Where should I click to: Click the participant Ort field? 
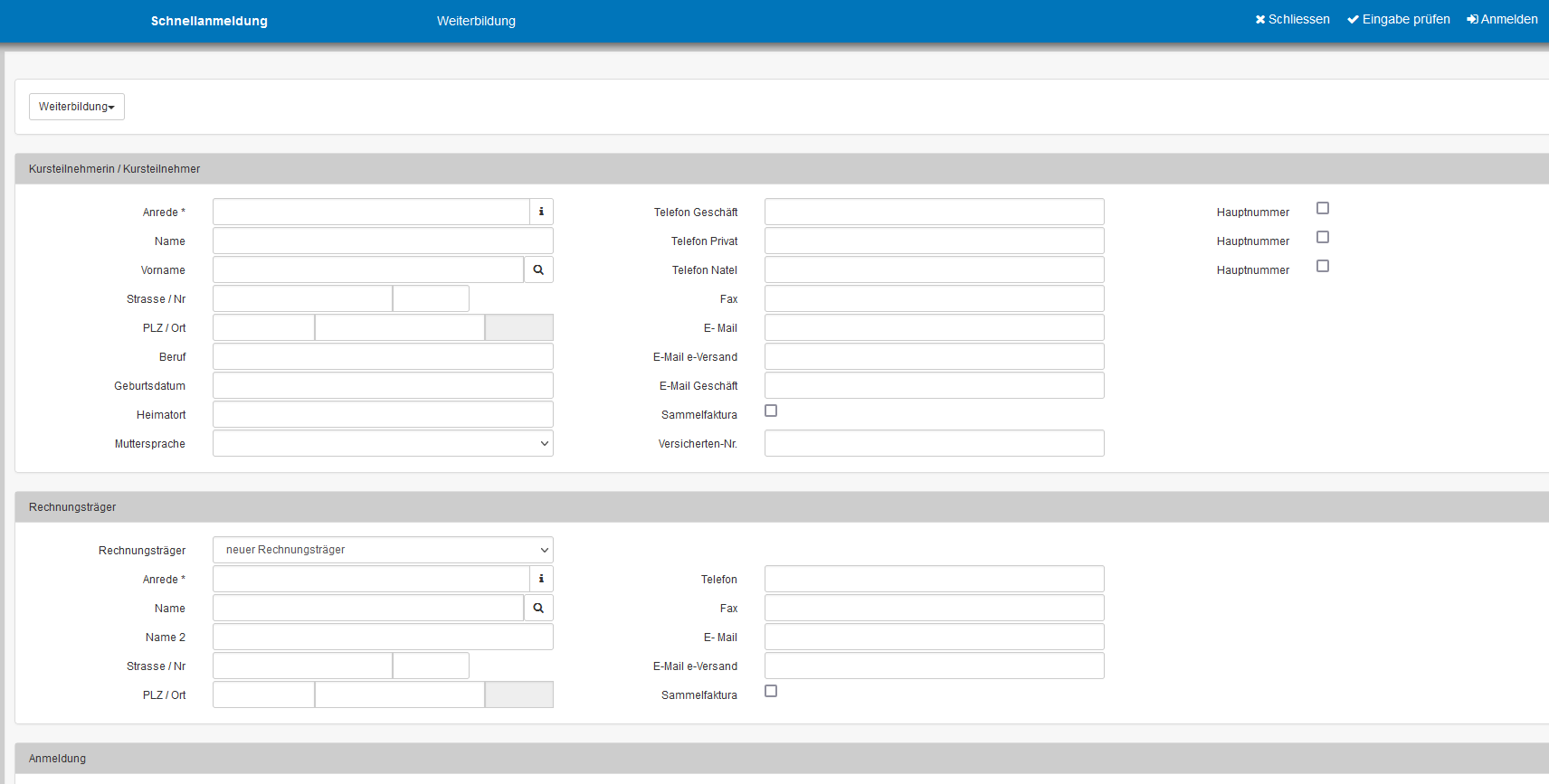pos(400,327)
